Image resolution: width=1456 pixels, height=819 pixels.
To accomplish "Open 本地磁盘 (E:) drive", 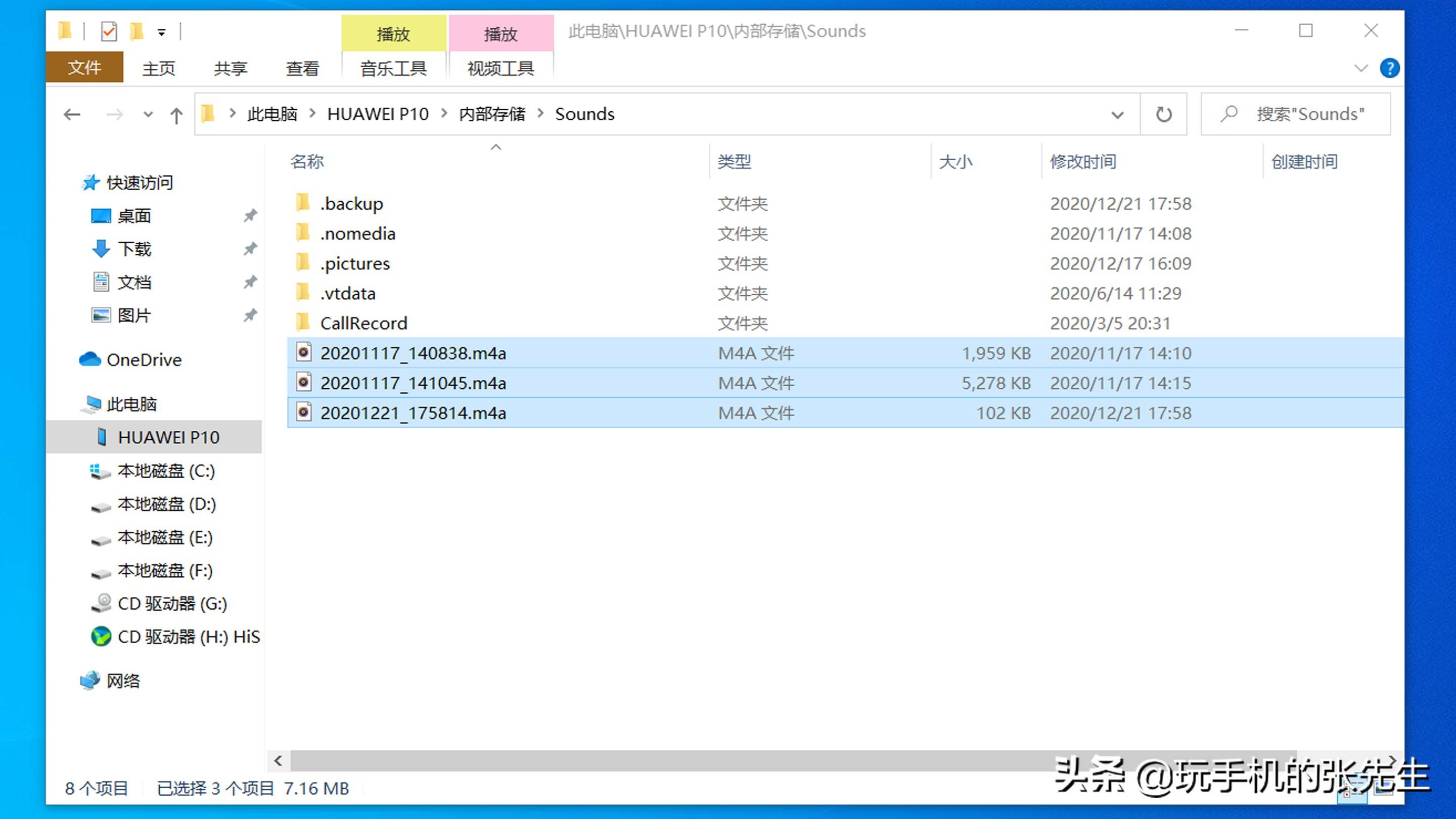I will [x=165, y=537].
